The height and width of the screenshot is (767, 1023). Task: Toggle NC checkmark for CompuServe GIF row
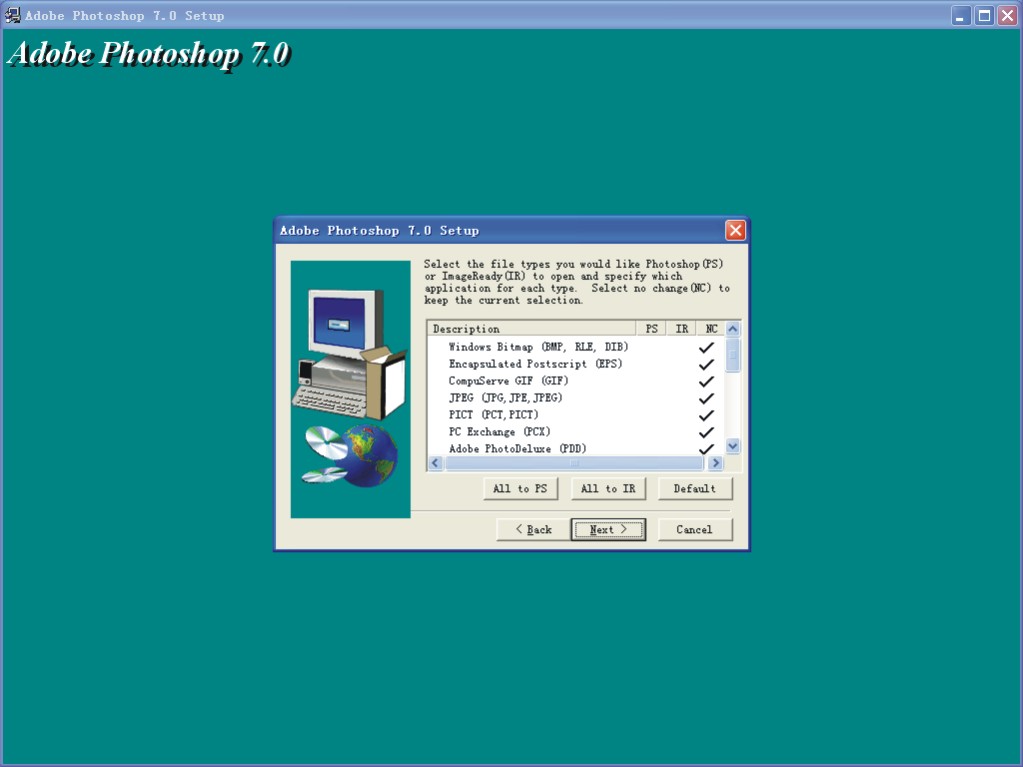click(x=706, y=382)
